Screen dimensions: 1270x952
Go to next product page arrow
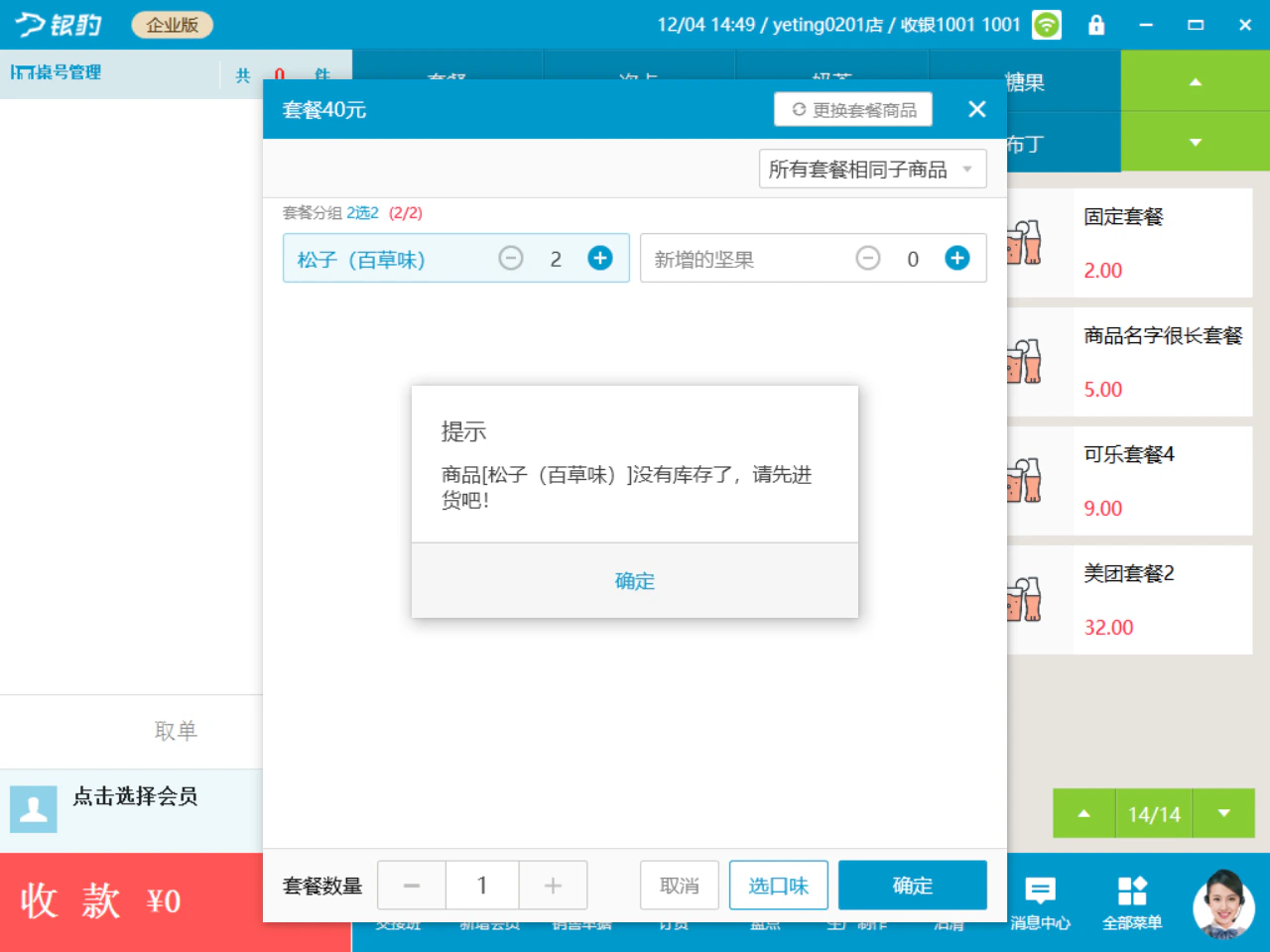click(x=1224, y=814)
